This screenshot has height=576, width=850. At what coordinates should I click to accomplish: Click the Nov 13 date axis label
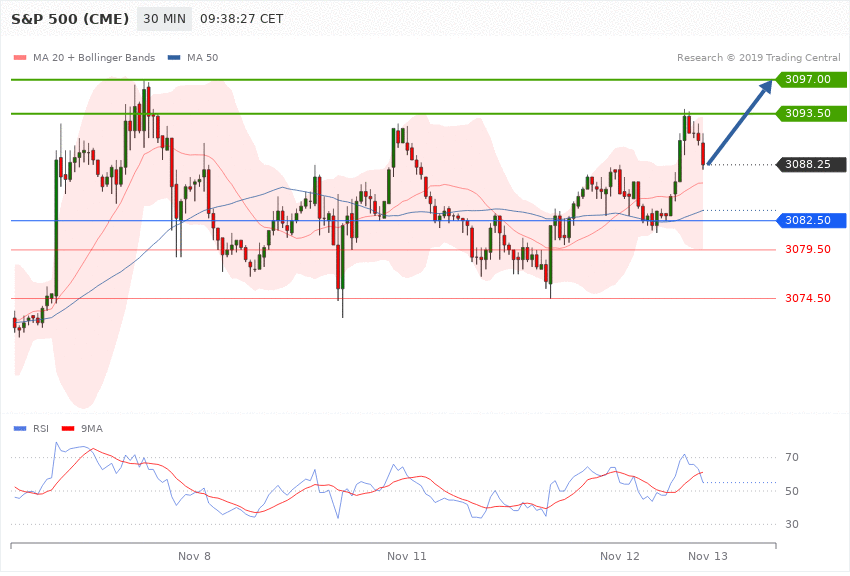(x=707, y=556)
